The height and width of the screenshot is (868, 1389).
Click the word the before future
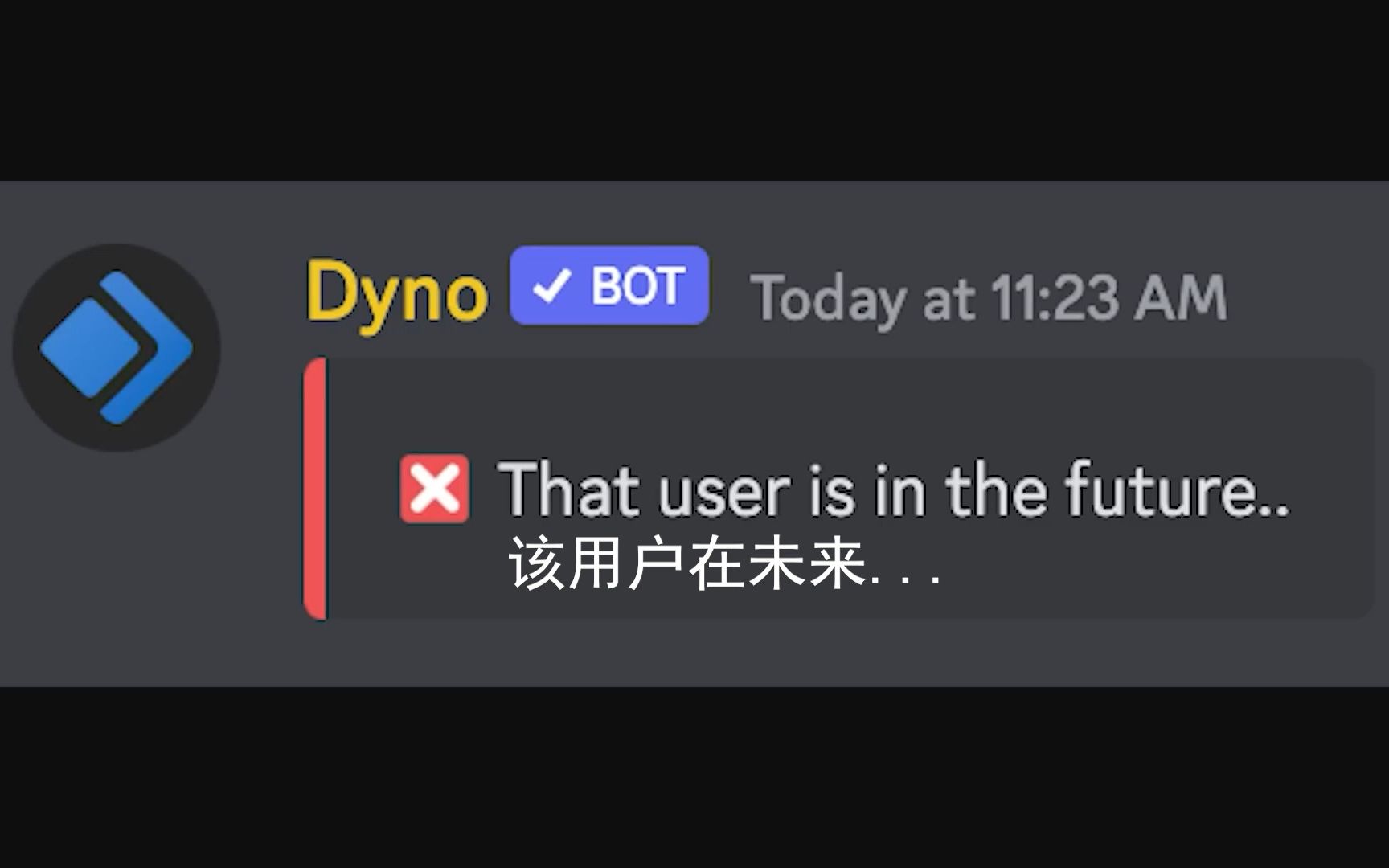(997, 489)
